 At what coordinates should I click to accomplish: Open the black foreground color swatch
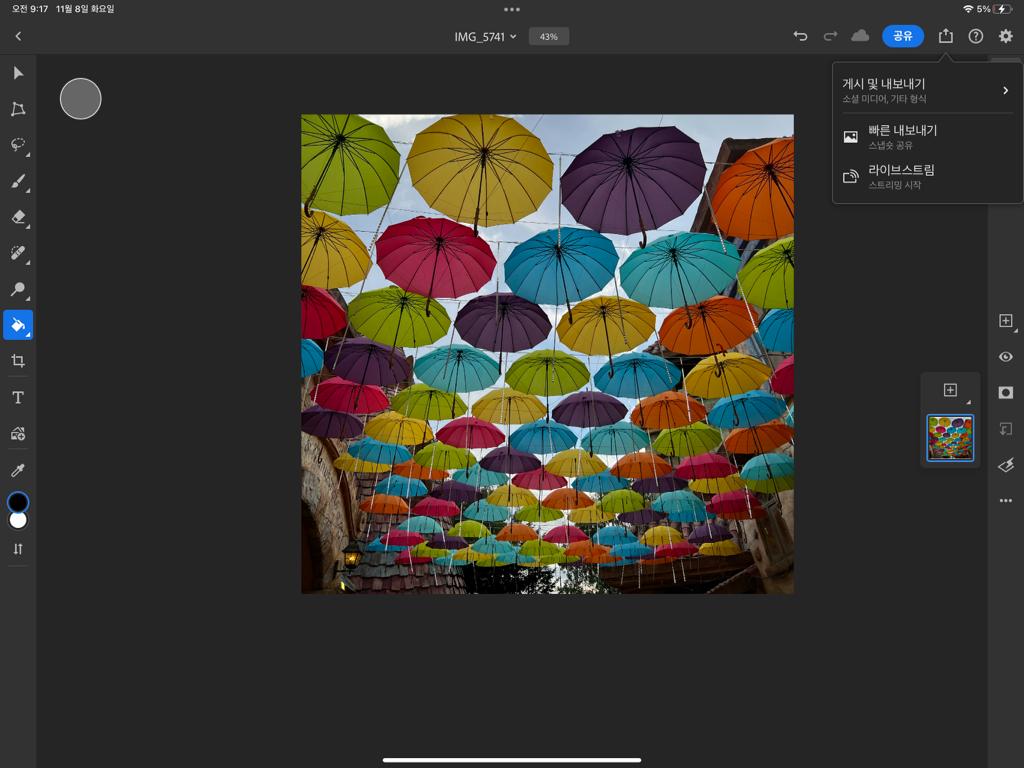click(18, 502)
